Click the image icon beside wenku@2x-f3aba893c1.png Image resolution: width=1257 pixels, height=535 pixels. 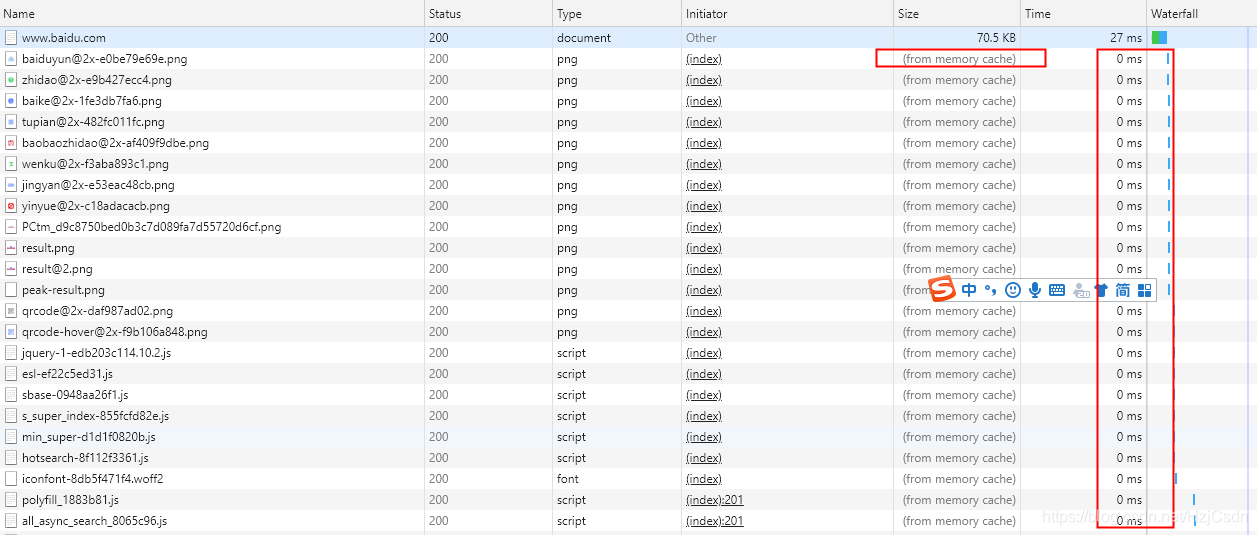click(11, 164)
